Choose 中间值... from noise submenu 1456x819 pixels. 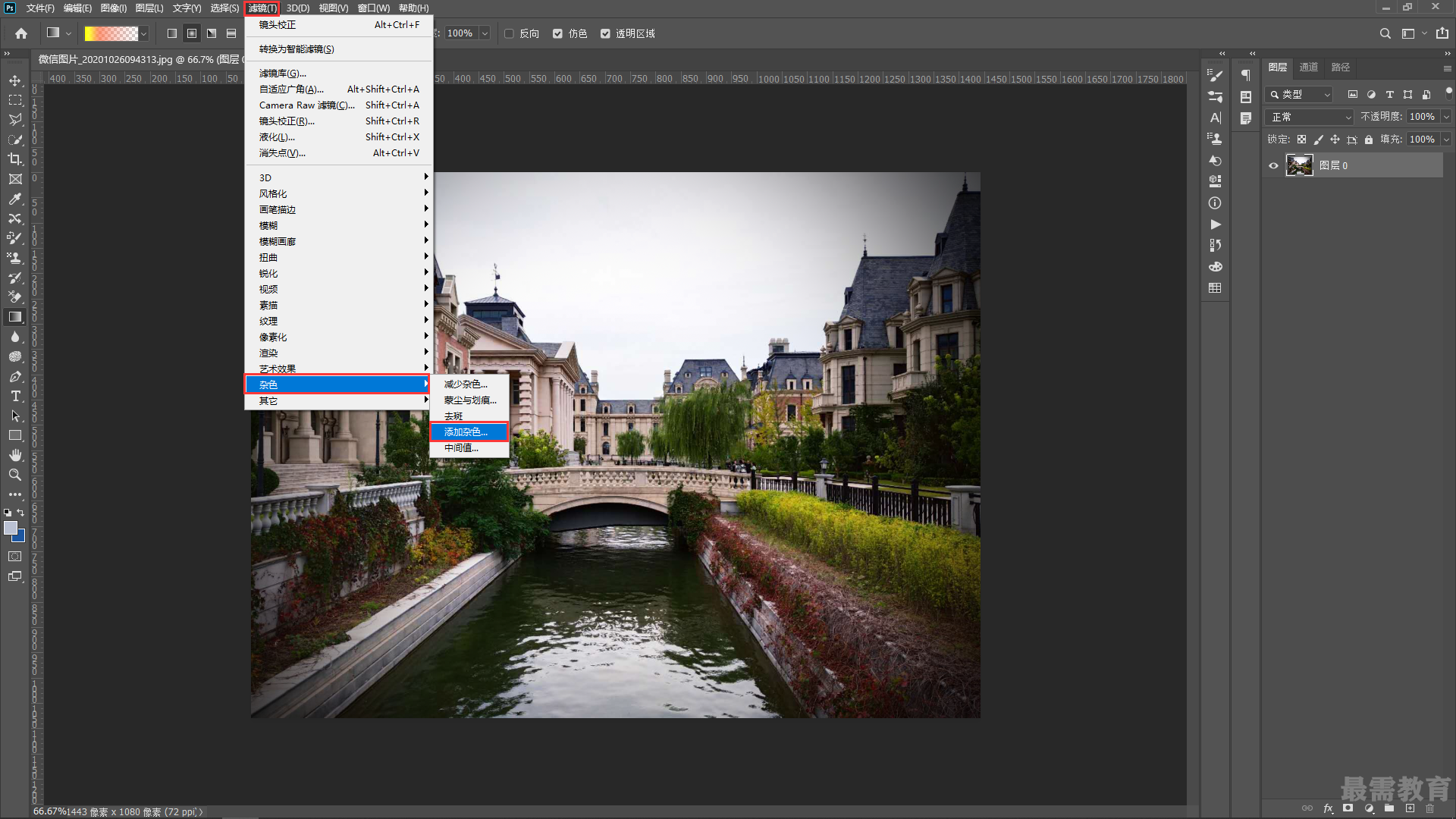tap(469, 448)
